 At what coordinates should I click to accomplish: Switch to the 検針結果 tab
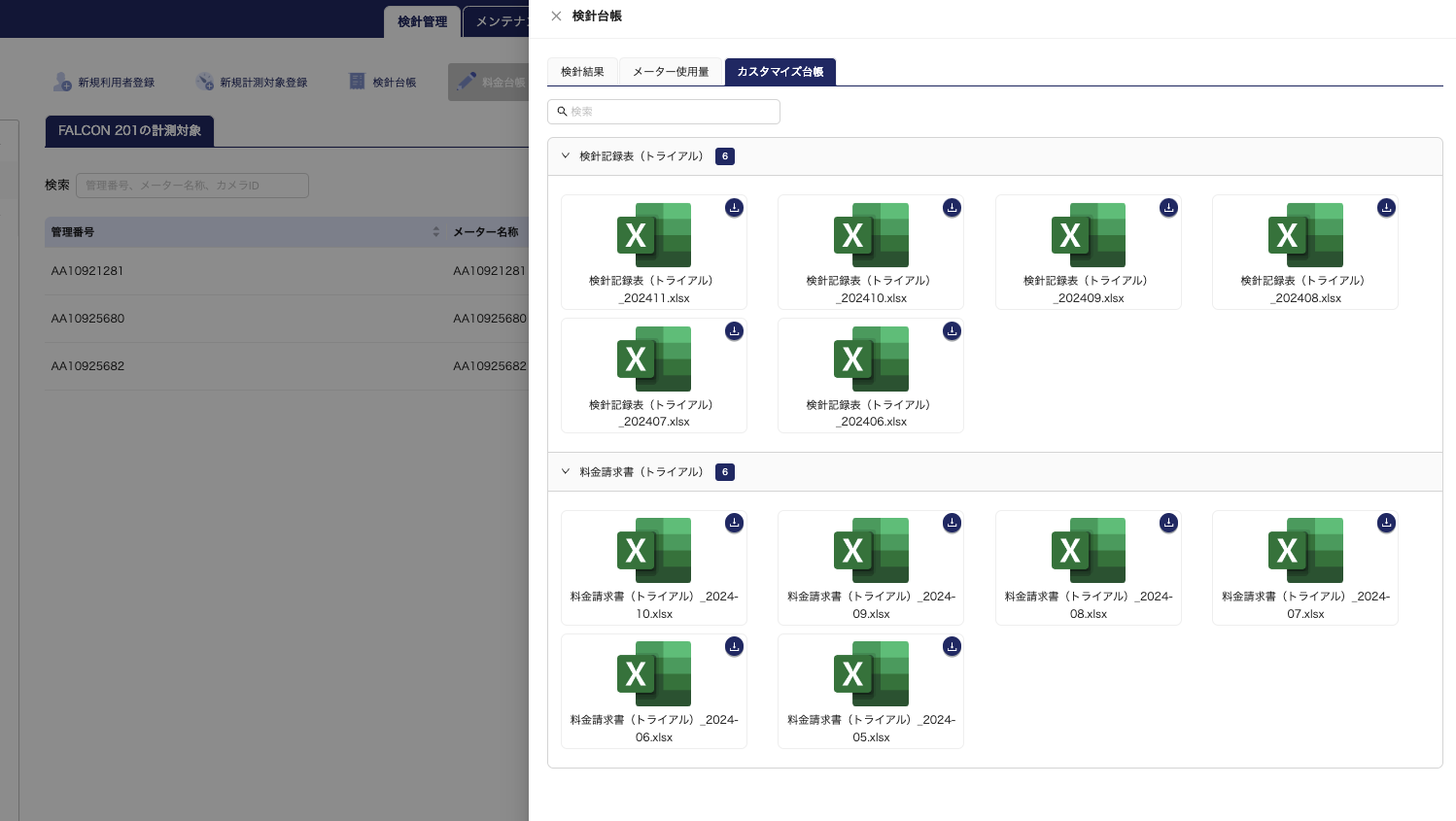click(x=582, y=72)
